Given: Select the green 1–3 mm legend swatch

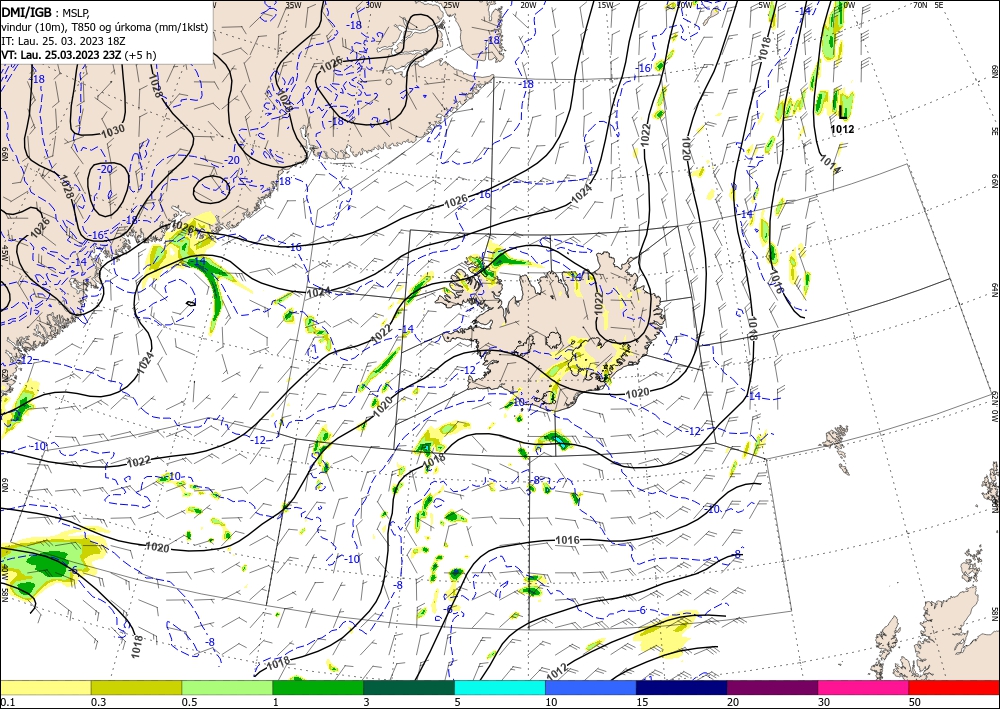Looking at the screenshot, I should (x=318, y=687).
